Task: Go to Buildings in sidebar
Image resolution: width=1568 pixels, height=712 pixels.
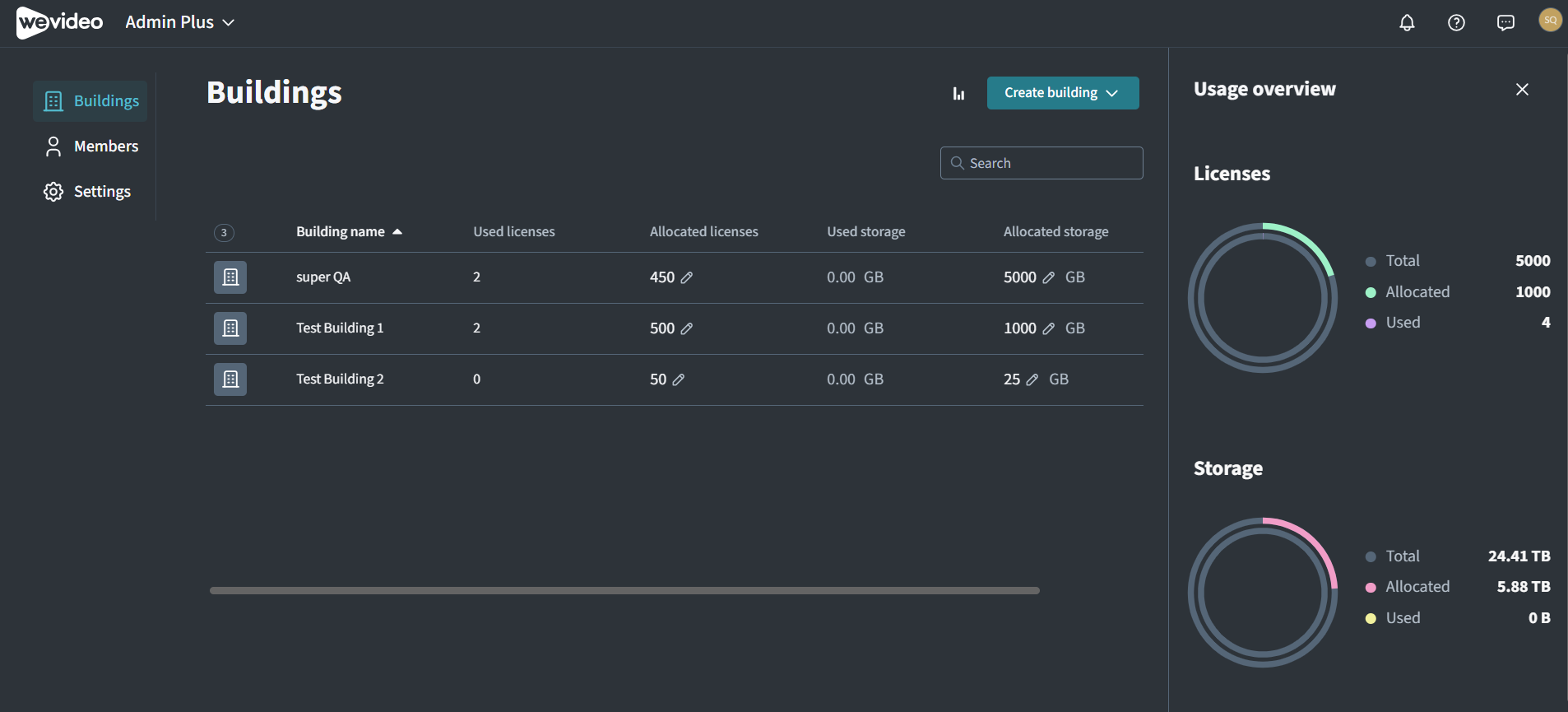Action: (90, 101)
